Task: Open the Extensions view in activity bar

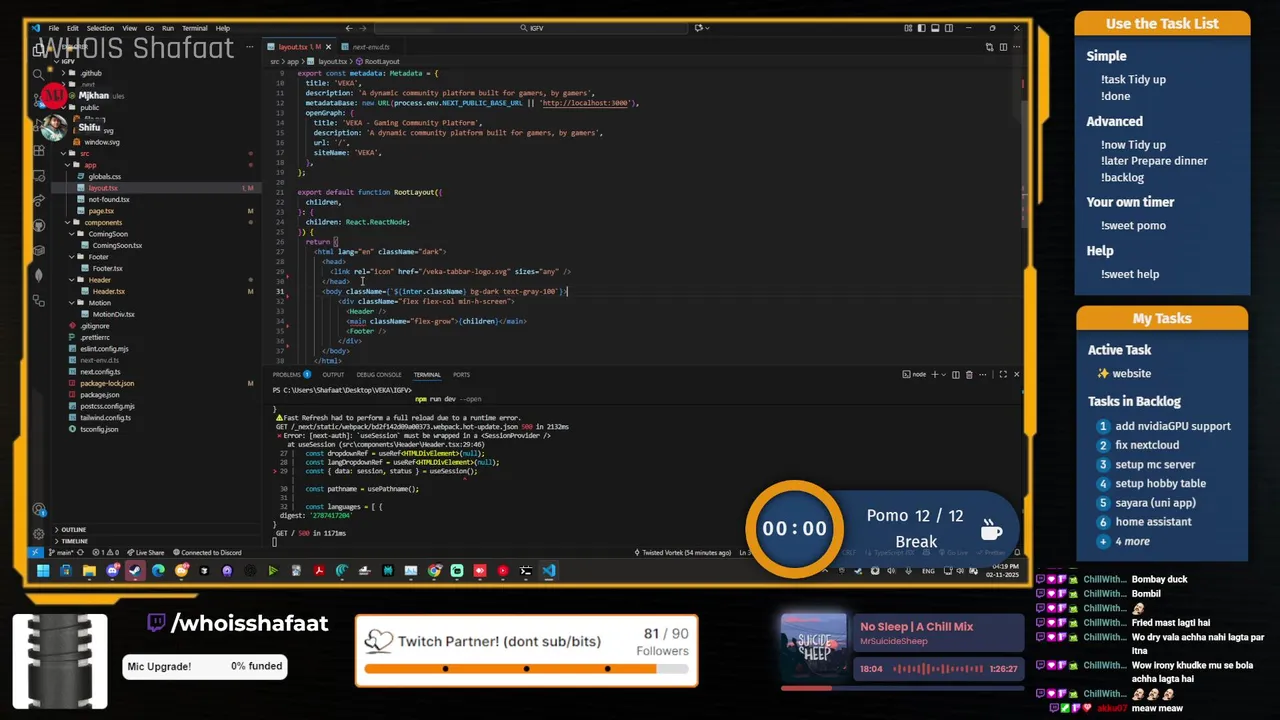Action: 38,150
